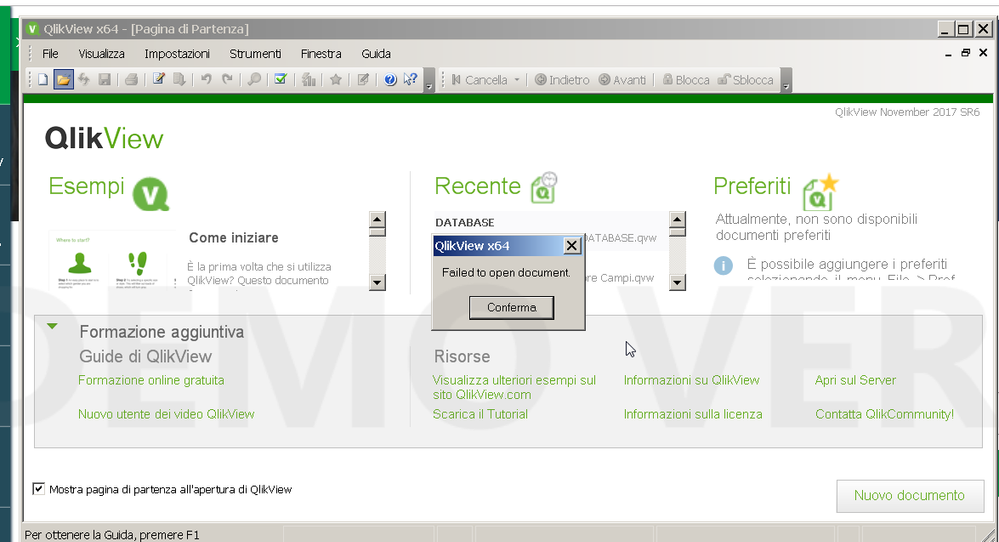999x542 pixels.
Task: Click the Save floppy disk icon
Action: pyautogui.click(x=104, y=80)
